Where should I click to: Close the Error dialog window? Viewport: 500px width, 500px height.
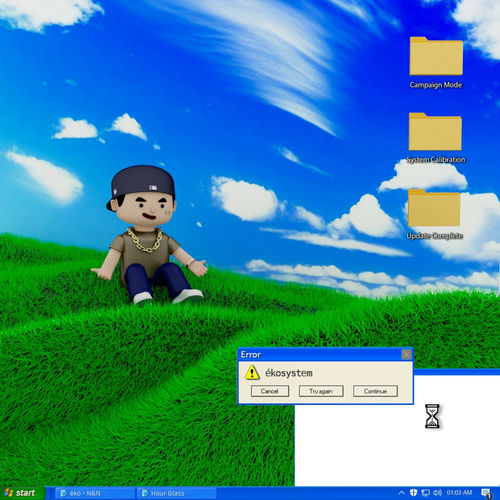pyautogui.click(x=406, y=354)
